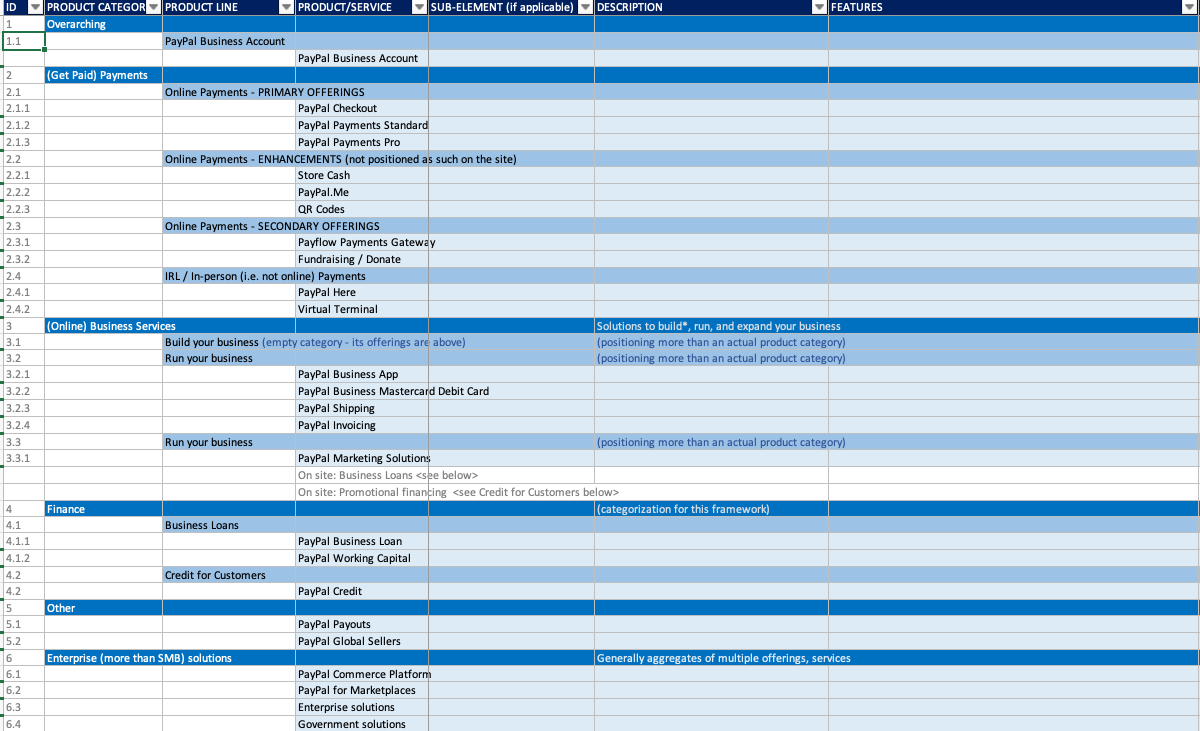Select the 'PayPal Commerce Platform' cell
1200x731 pixels.
point(362,674)
